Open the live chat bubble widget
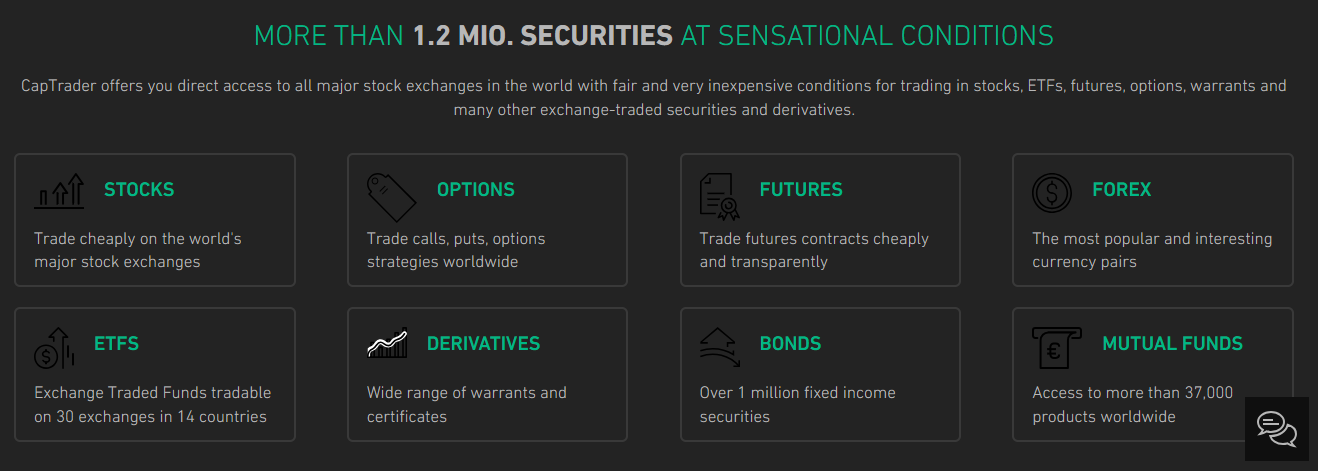Image resolution: width=1318 pixels, height=471 pixels. point(1277,430)
